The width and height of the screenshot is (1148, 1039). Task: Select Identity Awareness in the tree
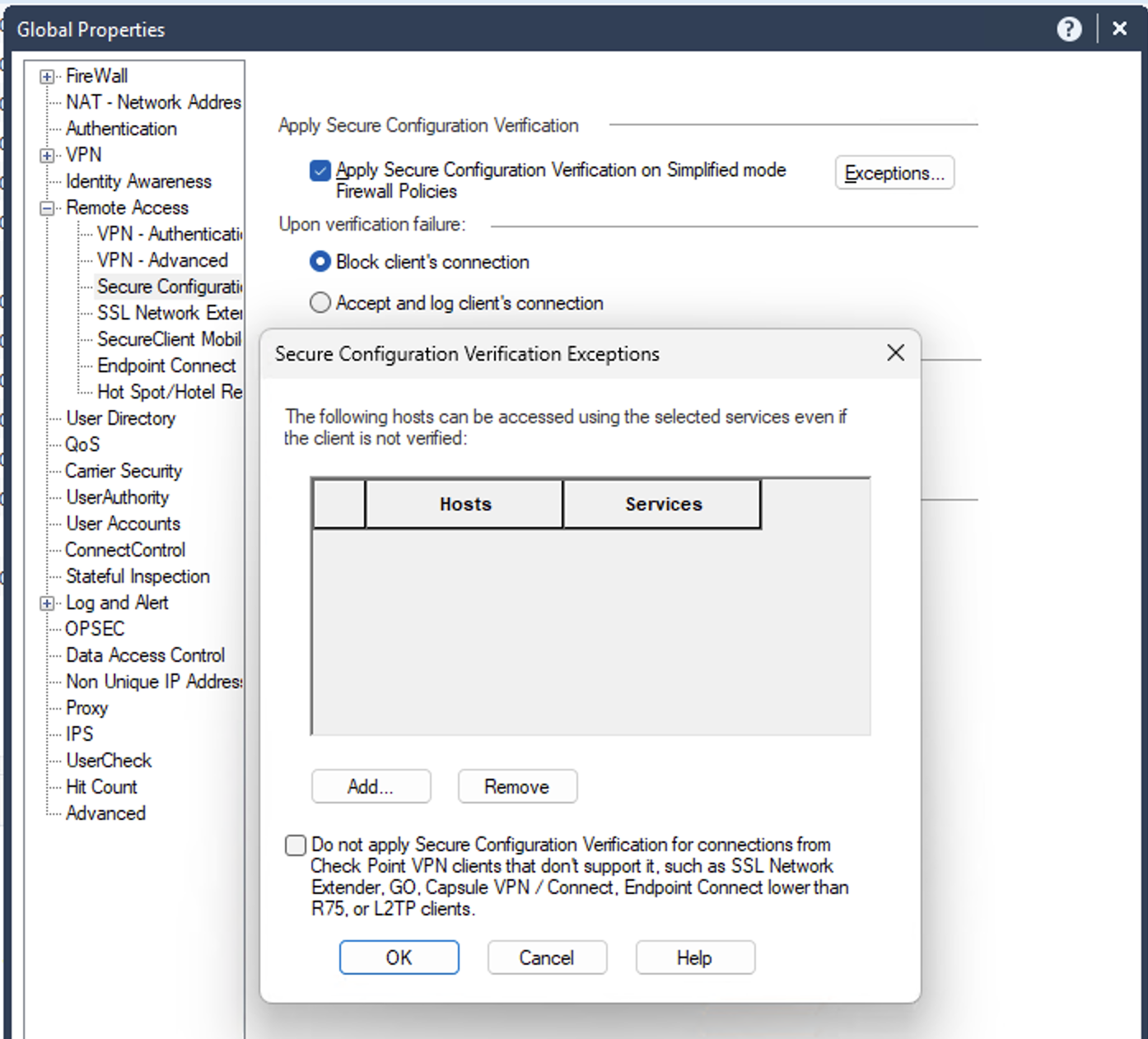[x=139, y=181]
